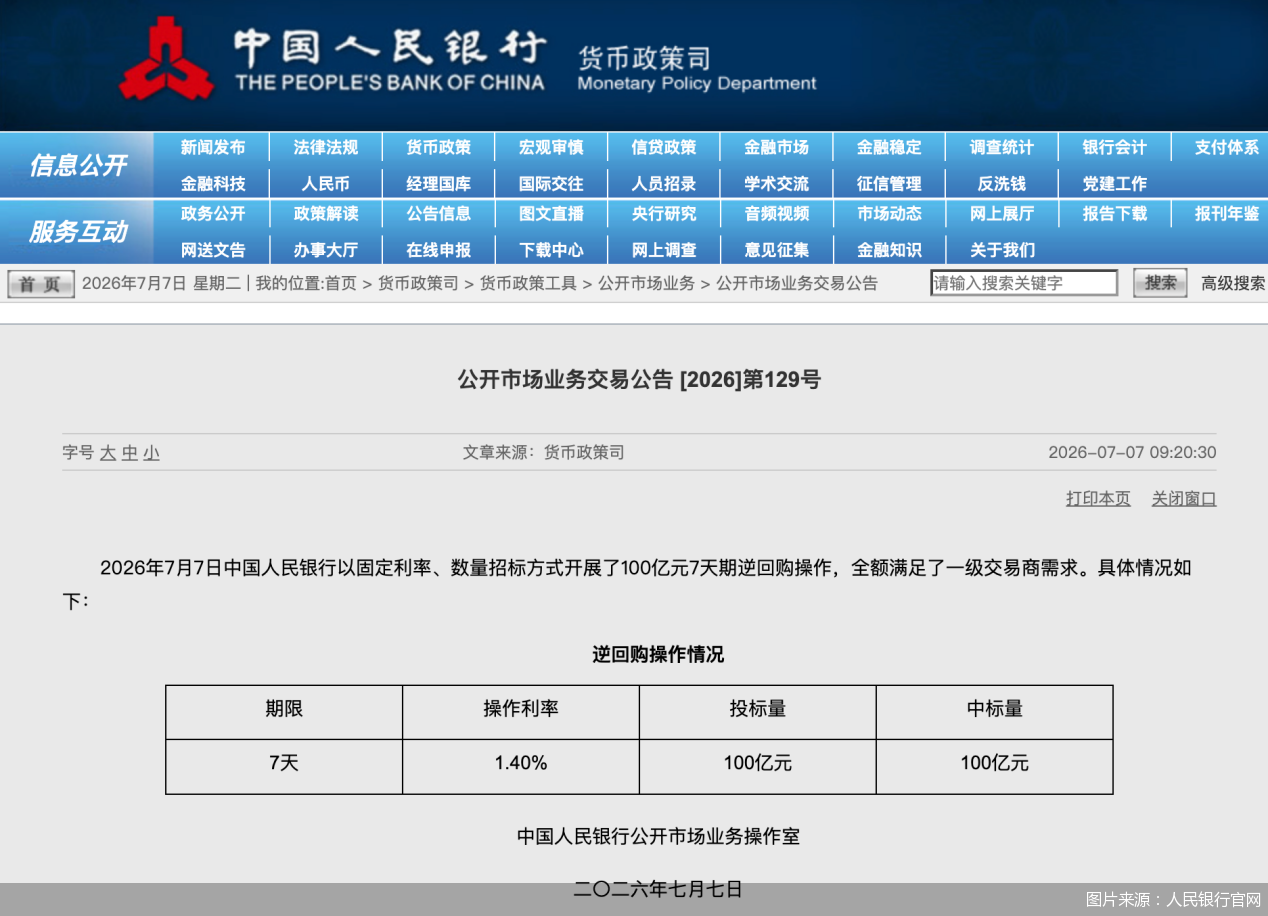Image resolution: width=1268 pixels, height=916 pixels.
Task: Follow the 货币政策工具 breadcrumb link
Action: [x=528, y=283]
